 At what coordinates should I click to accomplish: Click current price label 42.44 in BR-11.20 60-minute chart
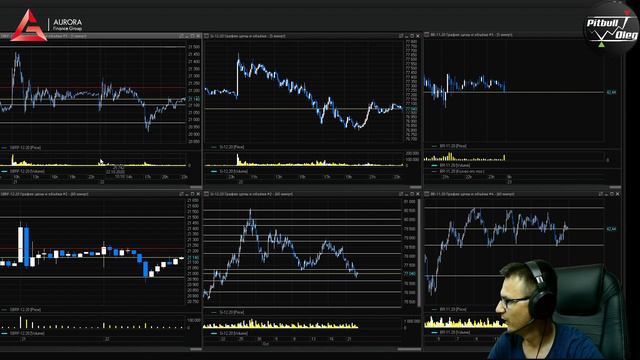[611, 229]
